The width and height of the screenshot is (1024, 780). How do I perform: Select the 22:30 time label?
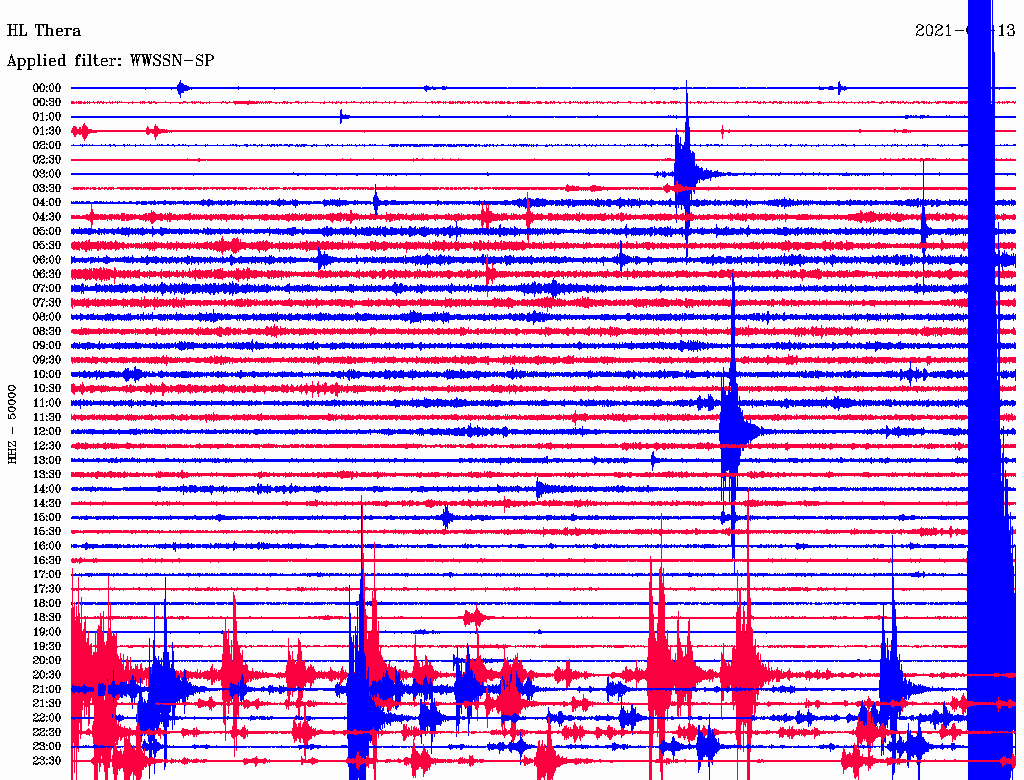(47, 732)
